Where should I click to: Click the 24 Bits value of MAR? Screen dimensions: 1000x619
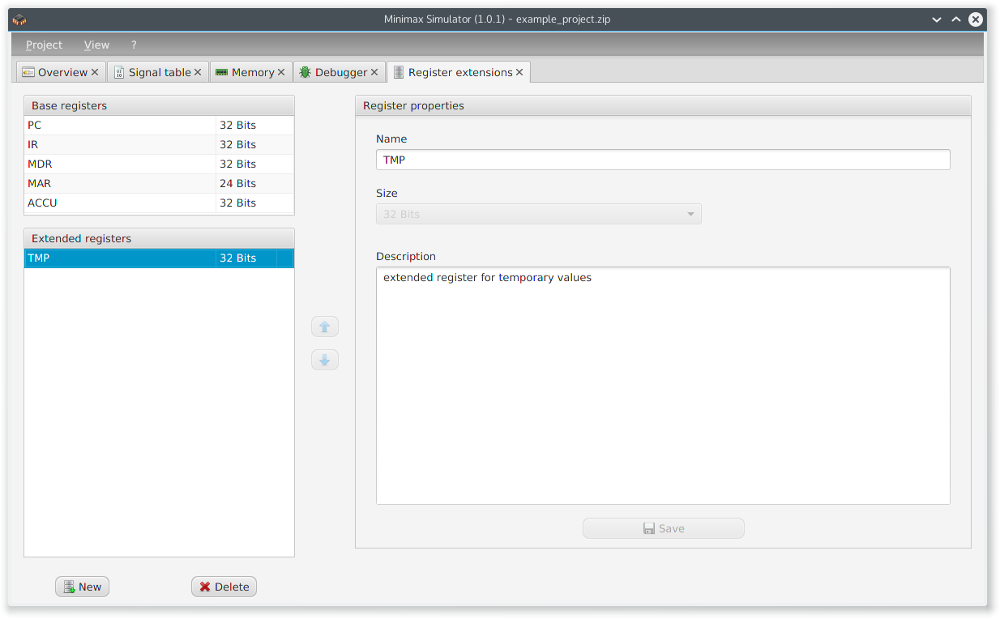238,184
